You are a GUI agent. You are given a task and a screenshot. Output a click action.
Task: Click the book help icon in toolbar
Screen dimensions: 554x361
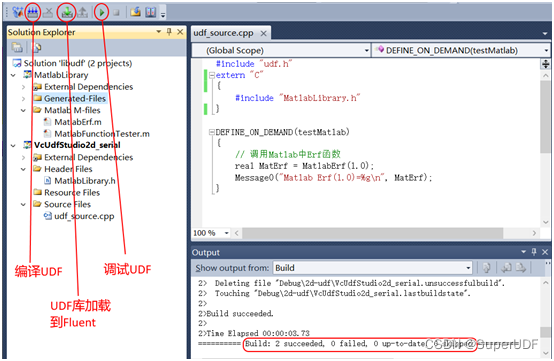point(151,12)
